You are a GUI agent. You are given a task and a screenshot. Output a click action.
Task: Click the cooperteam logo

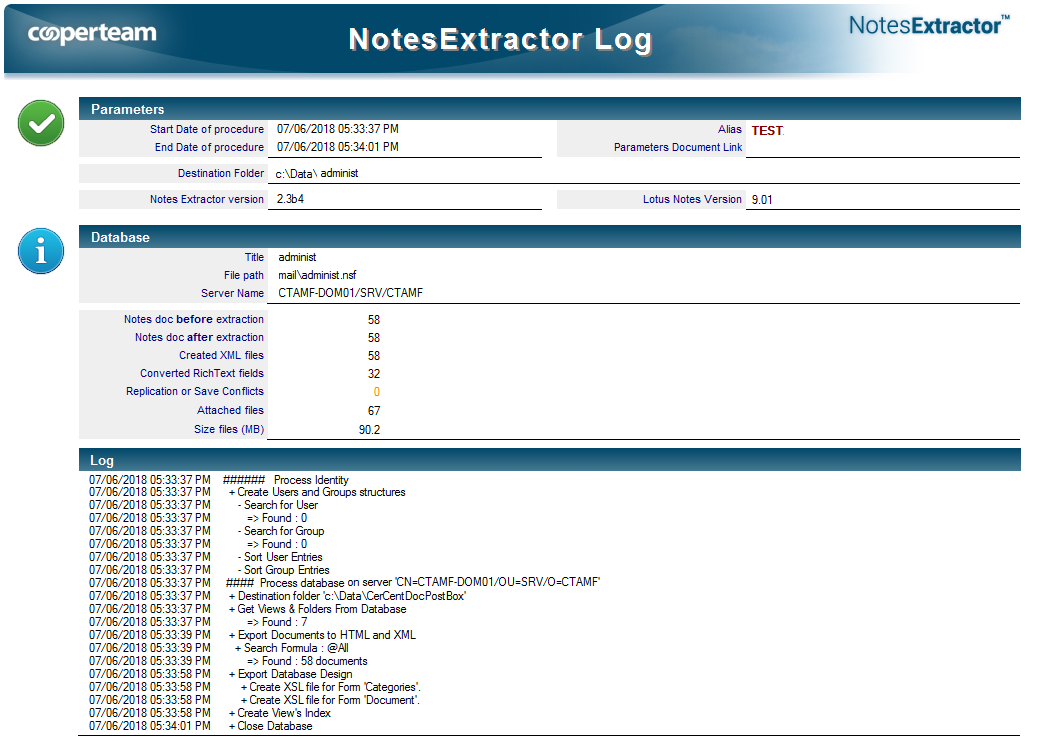coord(92,34)
